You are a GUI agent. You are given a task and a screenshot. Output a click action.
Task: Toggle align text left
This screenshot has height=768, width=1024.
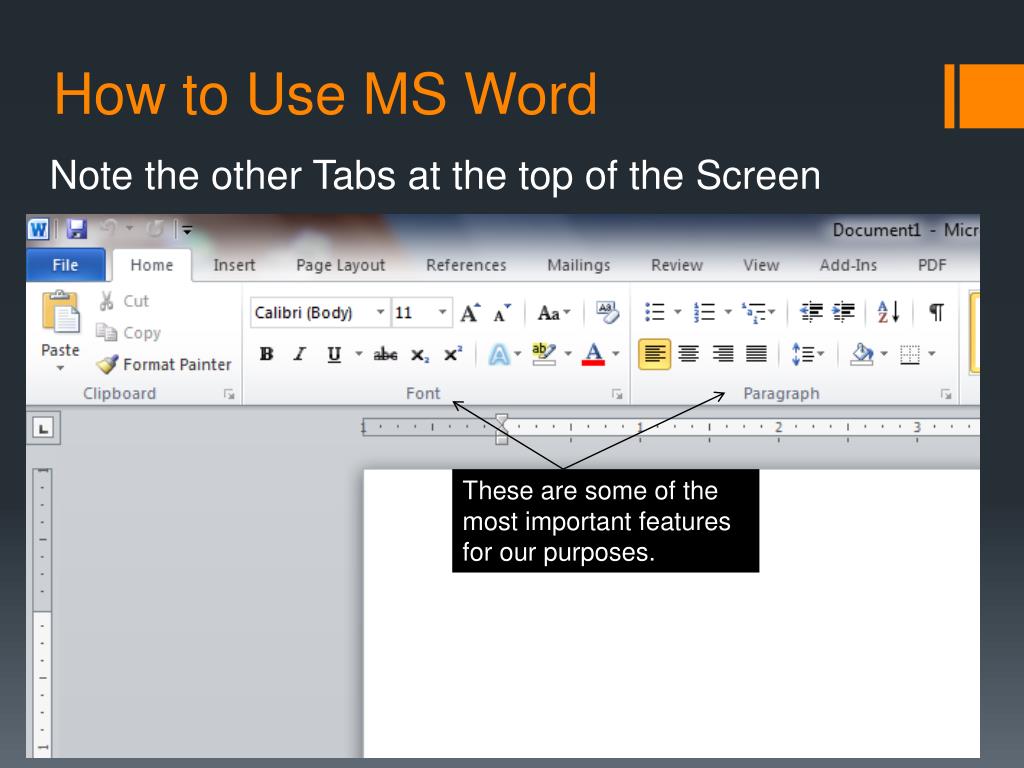(x=654, y=354)
